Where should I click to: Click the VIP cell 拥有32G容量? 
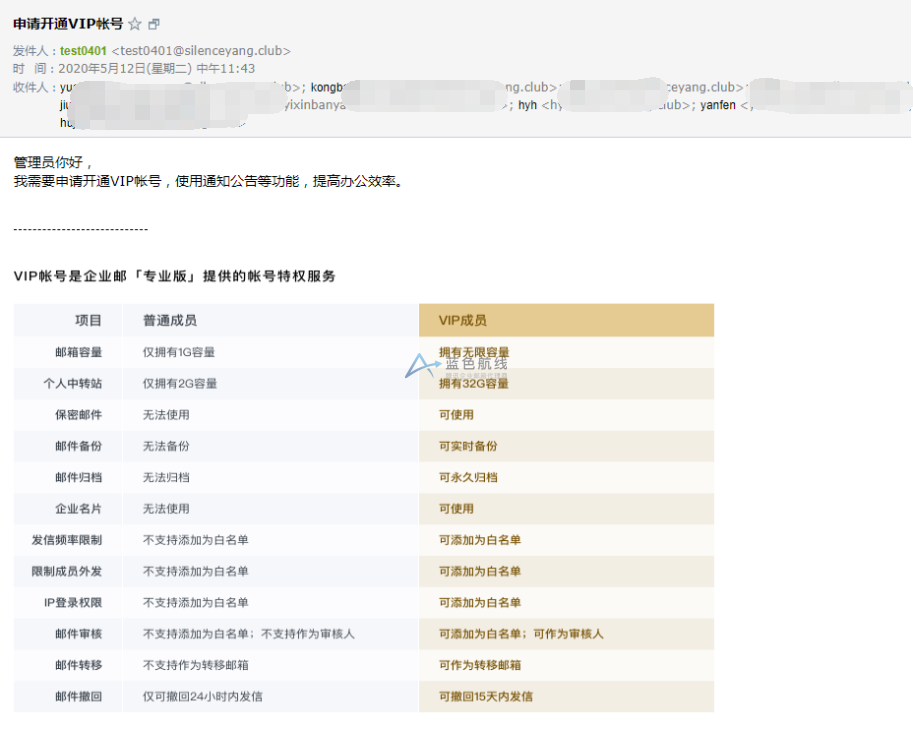(474, 384)
